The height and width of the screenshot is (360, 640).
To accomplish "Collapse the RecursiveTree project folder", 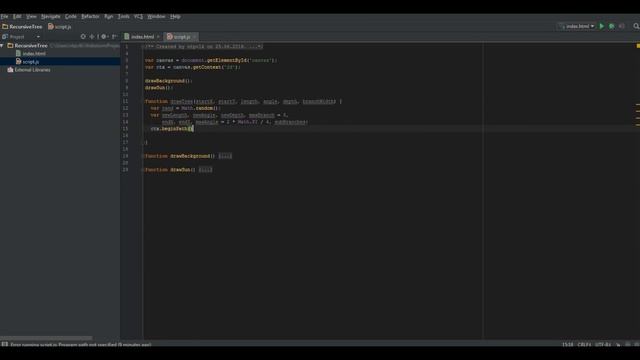I will (x=2, y=46).
